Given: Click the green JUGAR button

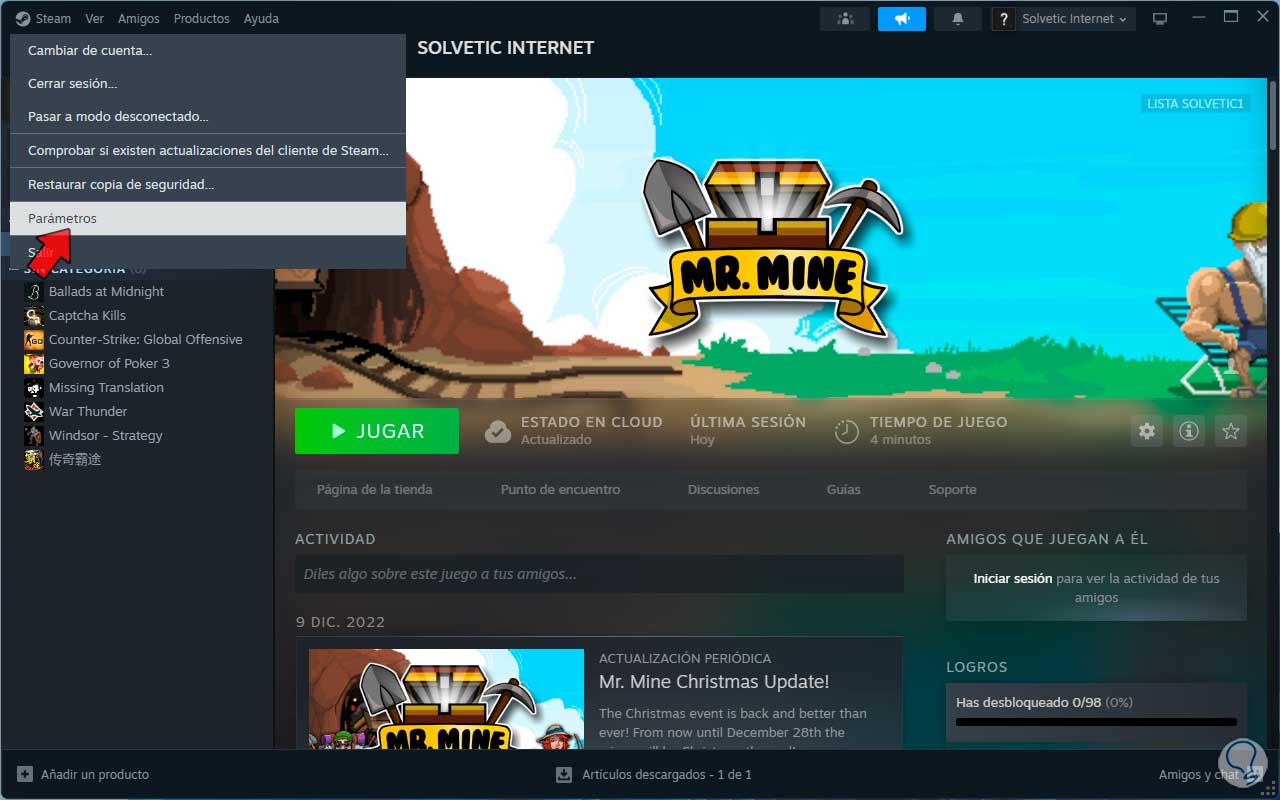Looking at the screenshot, I should coord(377,431).
